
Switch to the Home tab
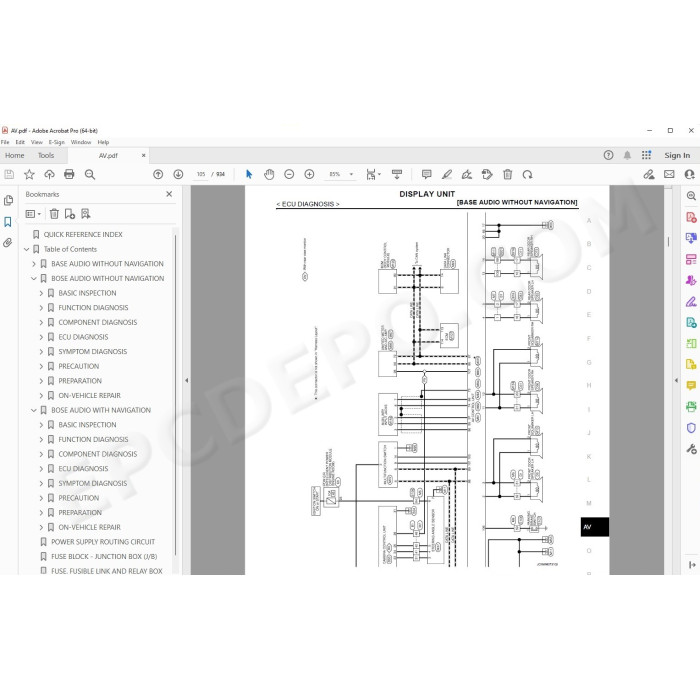click(x=15, y=155)
